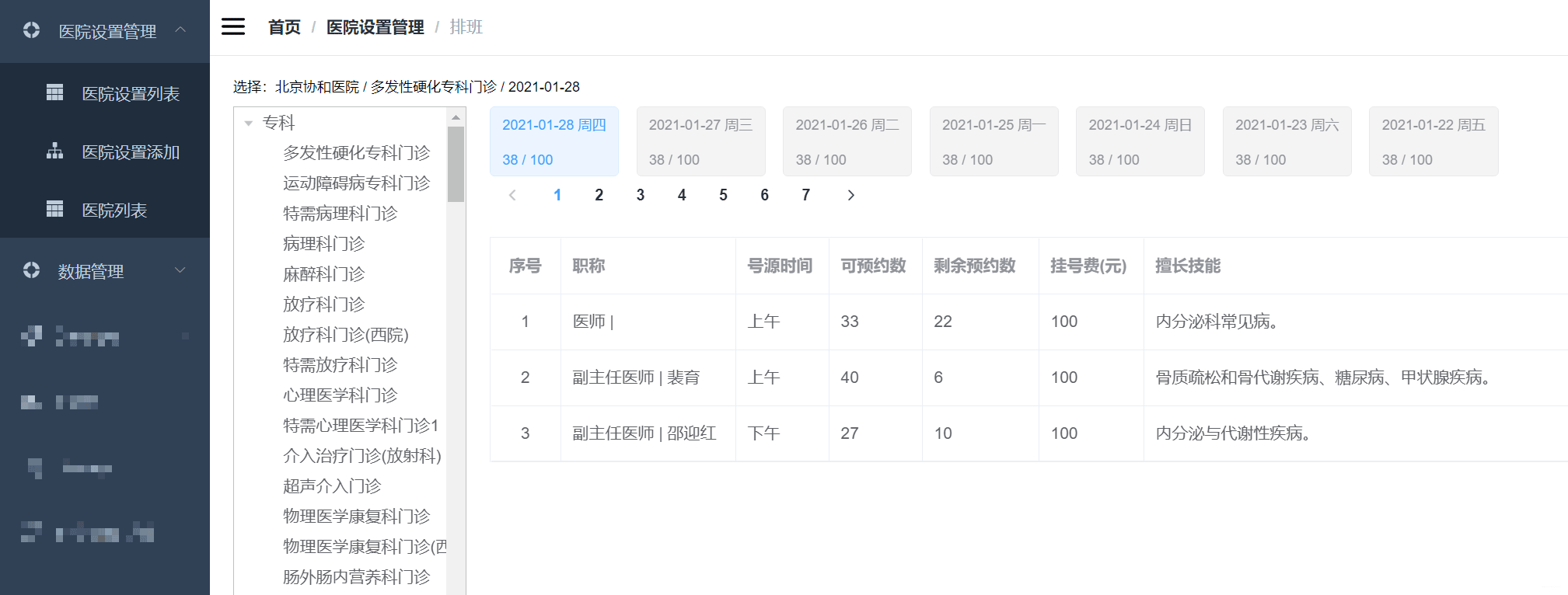1568x595 pixels.
Task: Select 特需心理医学科门诊1 in department tree
Action: [361, 426]
